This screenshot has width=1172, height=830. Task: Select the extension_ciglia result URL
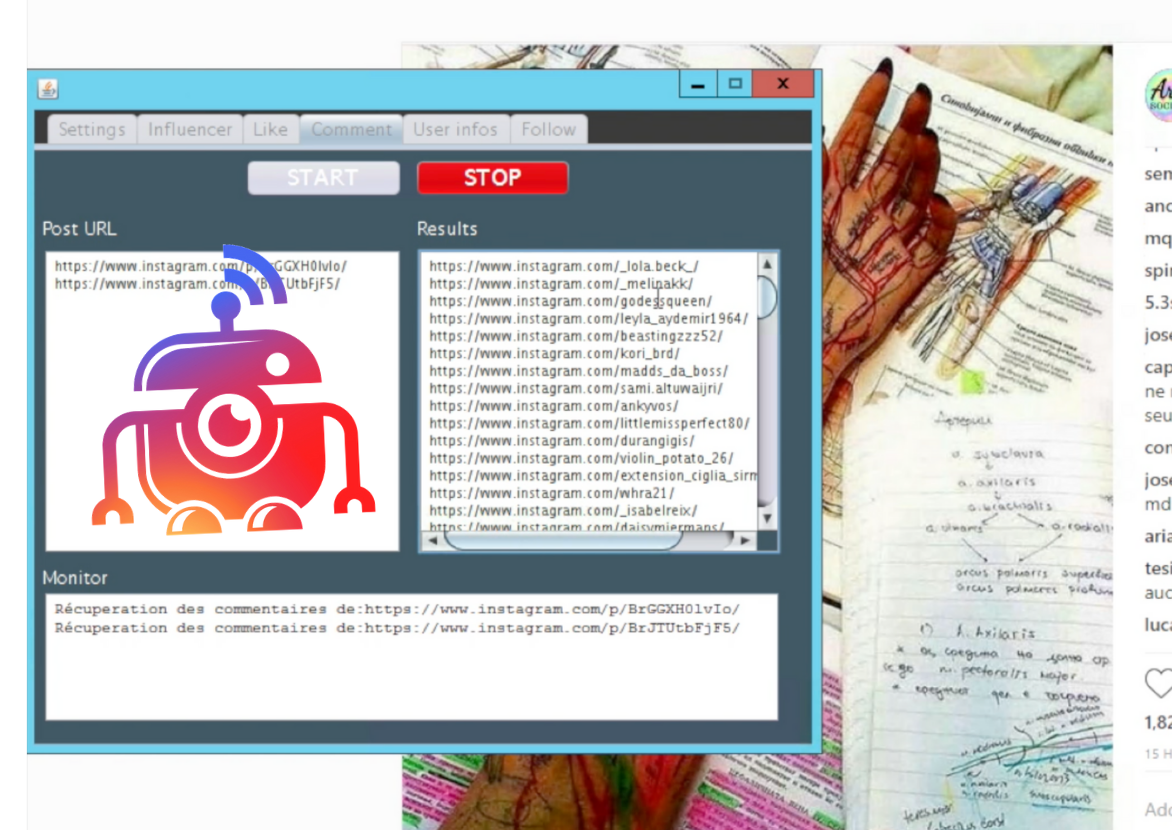593,476
